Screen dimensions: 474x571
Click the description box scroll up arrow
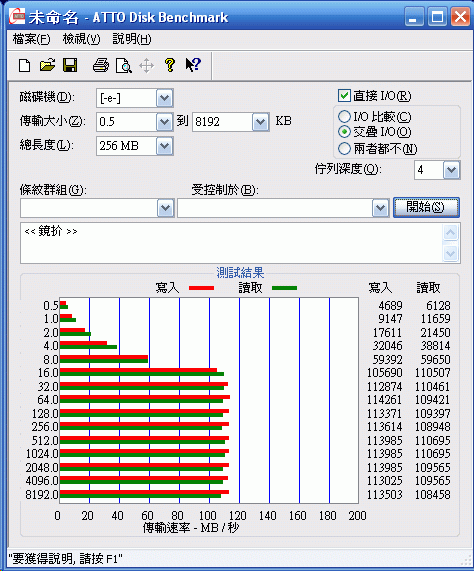click(x=450, y=232)
